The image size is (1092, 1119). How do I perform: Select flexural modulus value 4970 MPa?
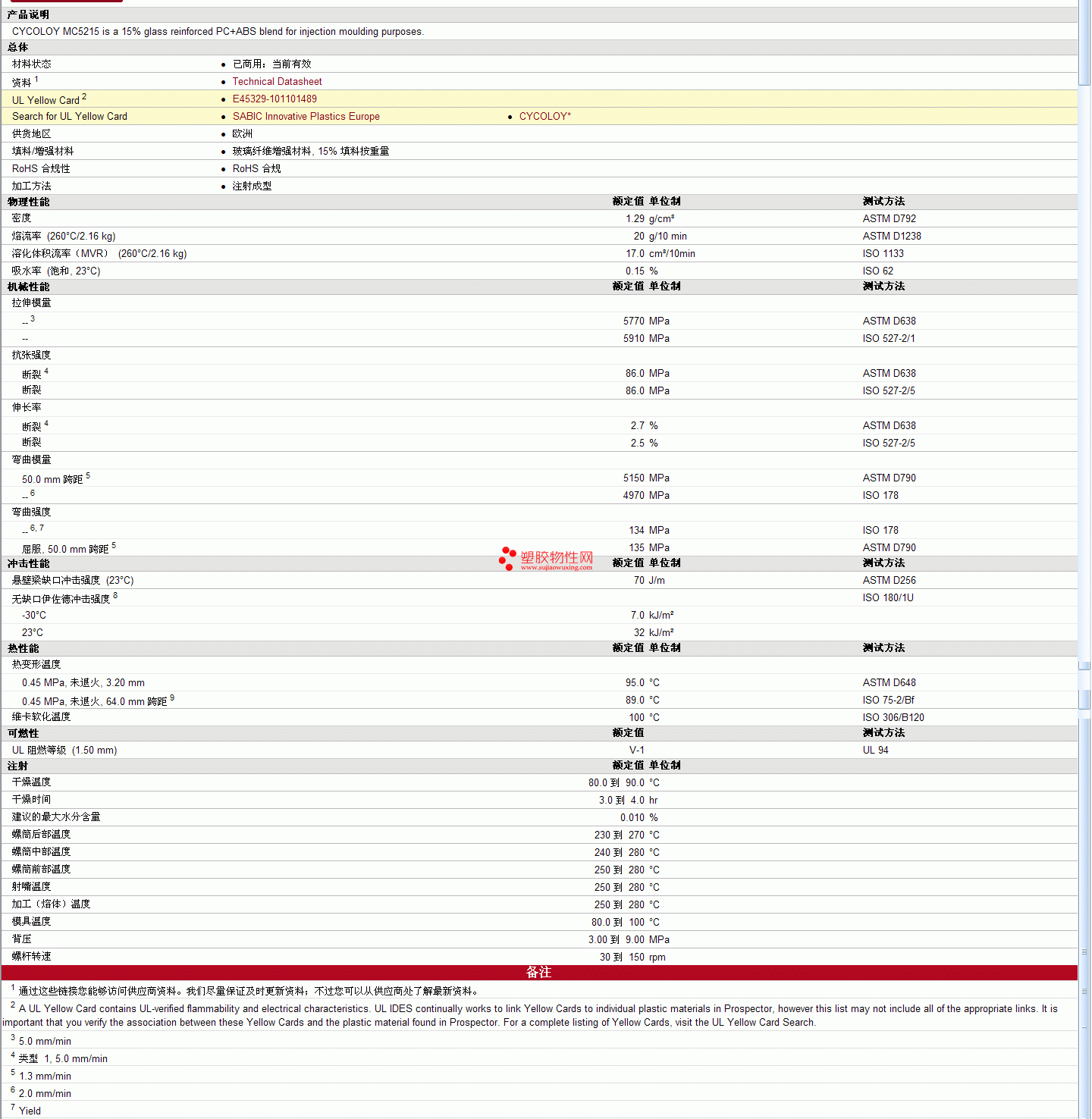646,496
